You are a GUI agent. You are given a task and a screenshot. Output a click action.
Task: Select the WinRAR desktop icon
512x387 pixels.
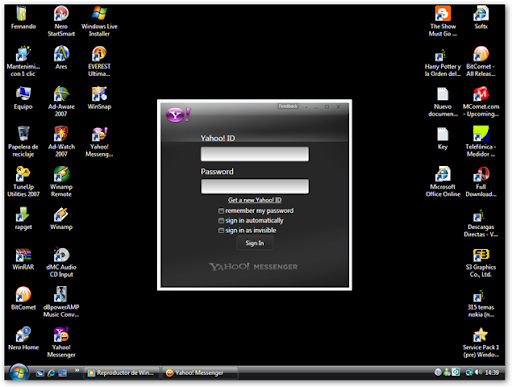pos(23,255)
